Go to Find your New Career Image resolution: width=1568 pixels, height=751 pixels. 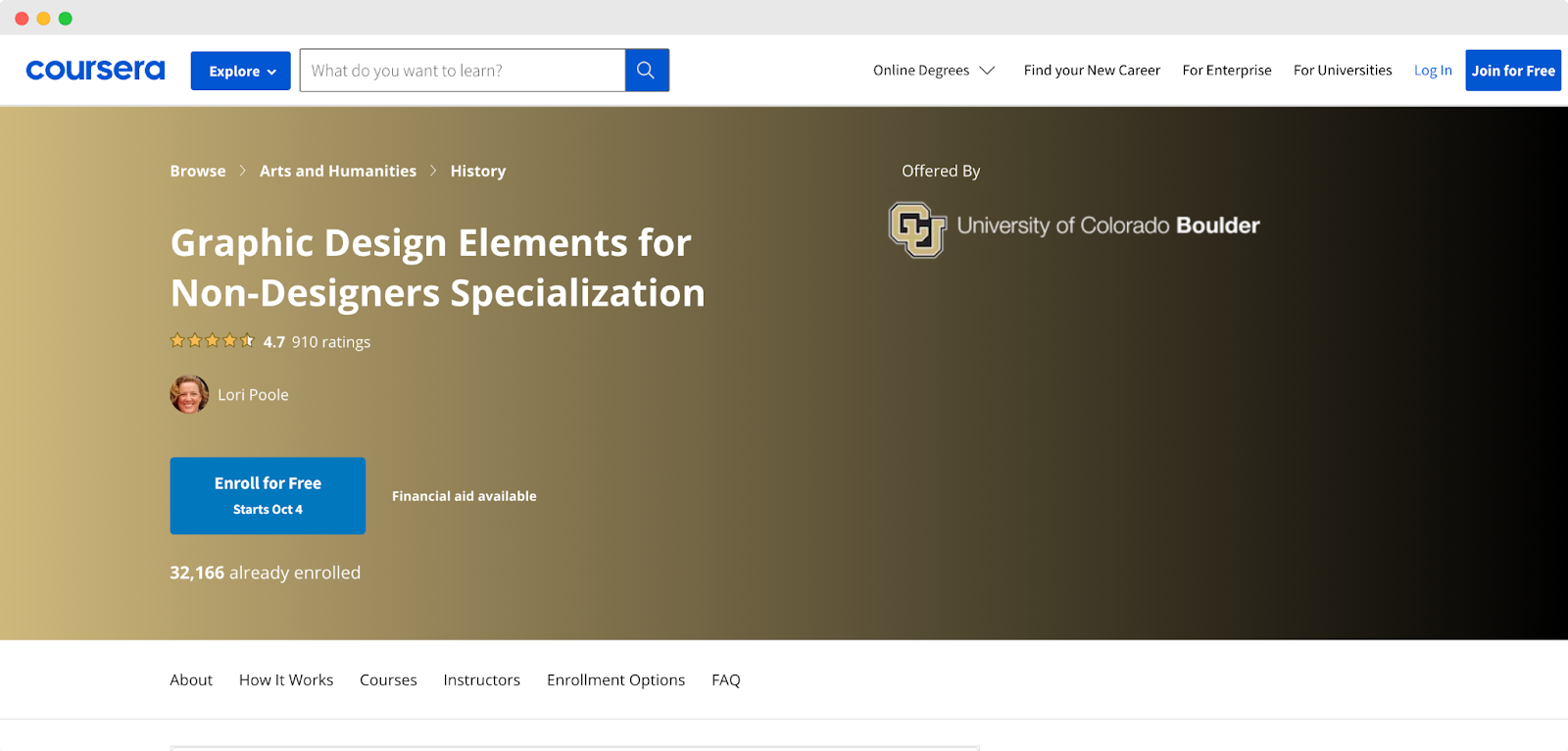[1092, 71]
